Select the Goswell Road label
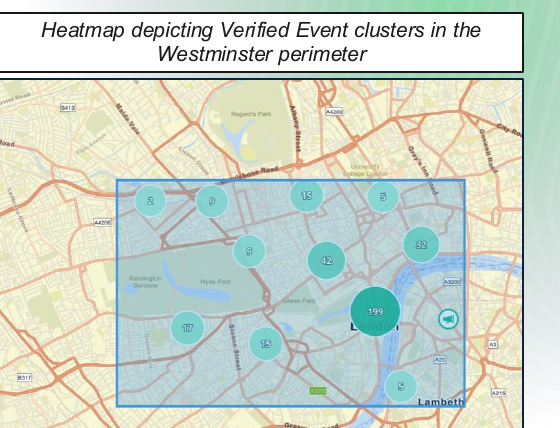 [488, 151]
